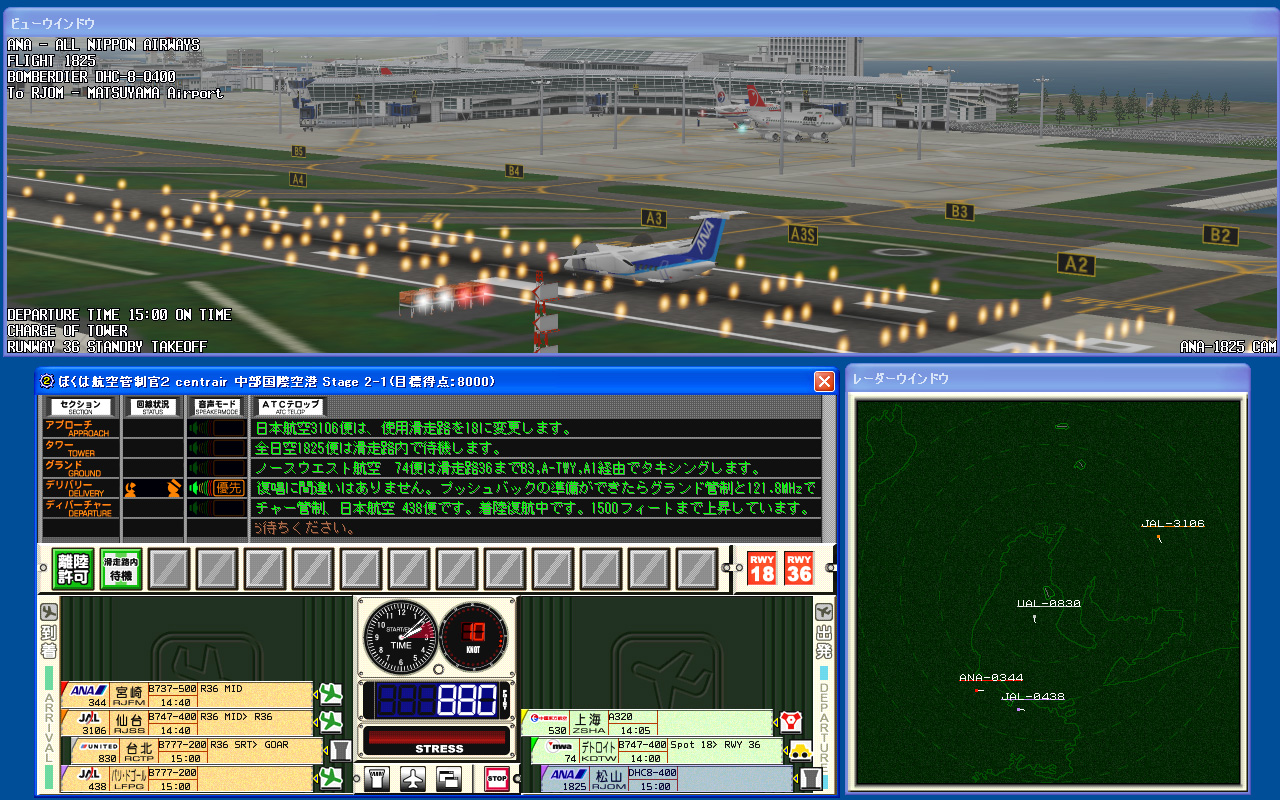
Task: Click the green plane icon beside パリ・ドゴール strip
Action: click(x=330, y=777)
